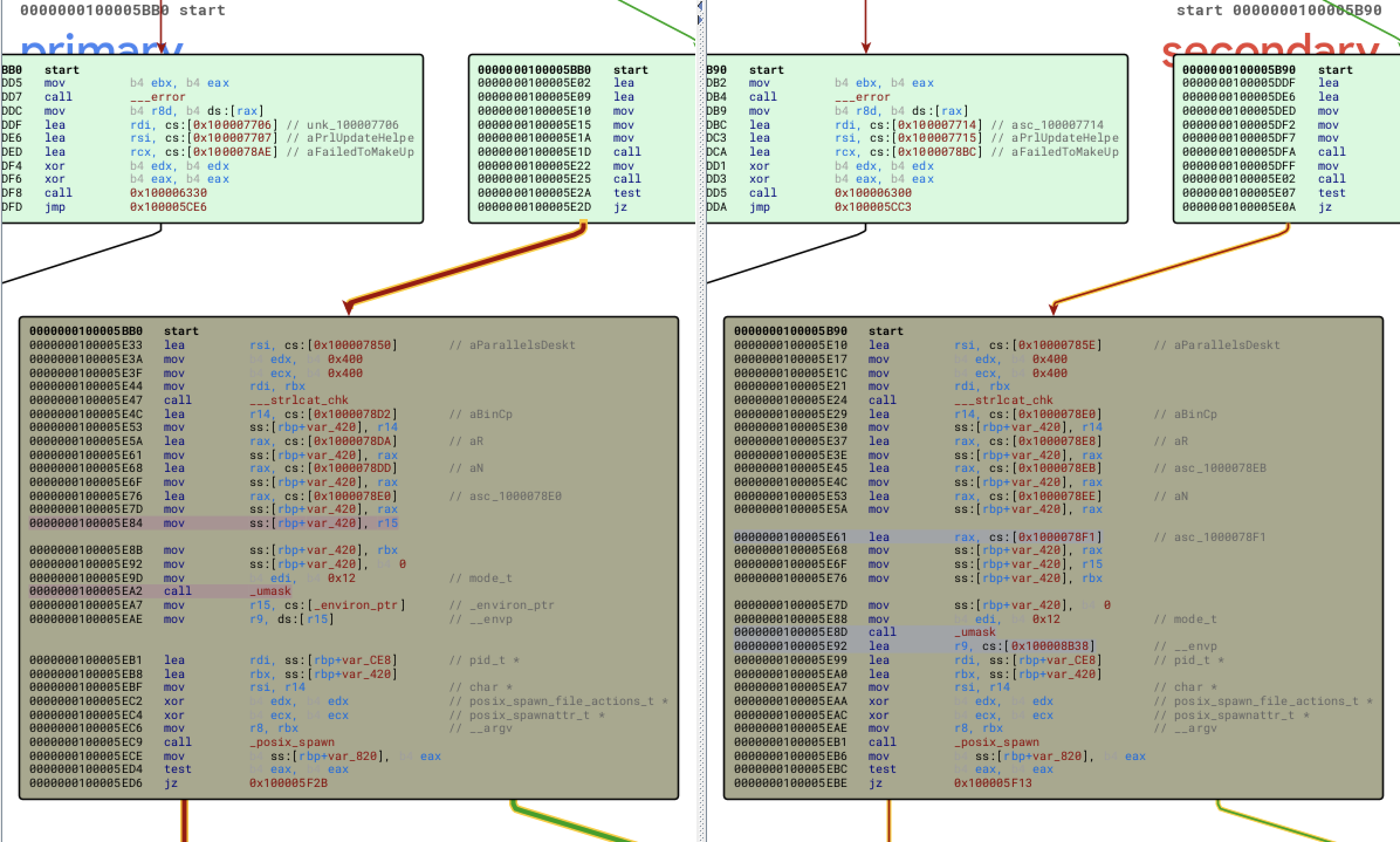Select the ___strlcat_chk call in primary graph
The width and height of the screenshot is (1400, 842).
[298, 400]
